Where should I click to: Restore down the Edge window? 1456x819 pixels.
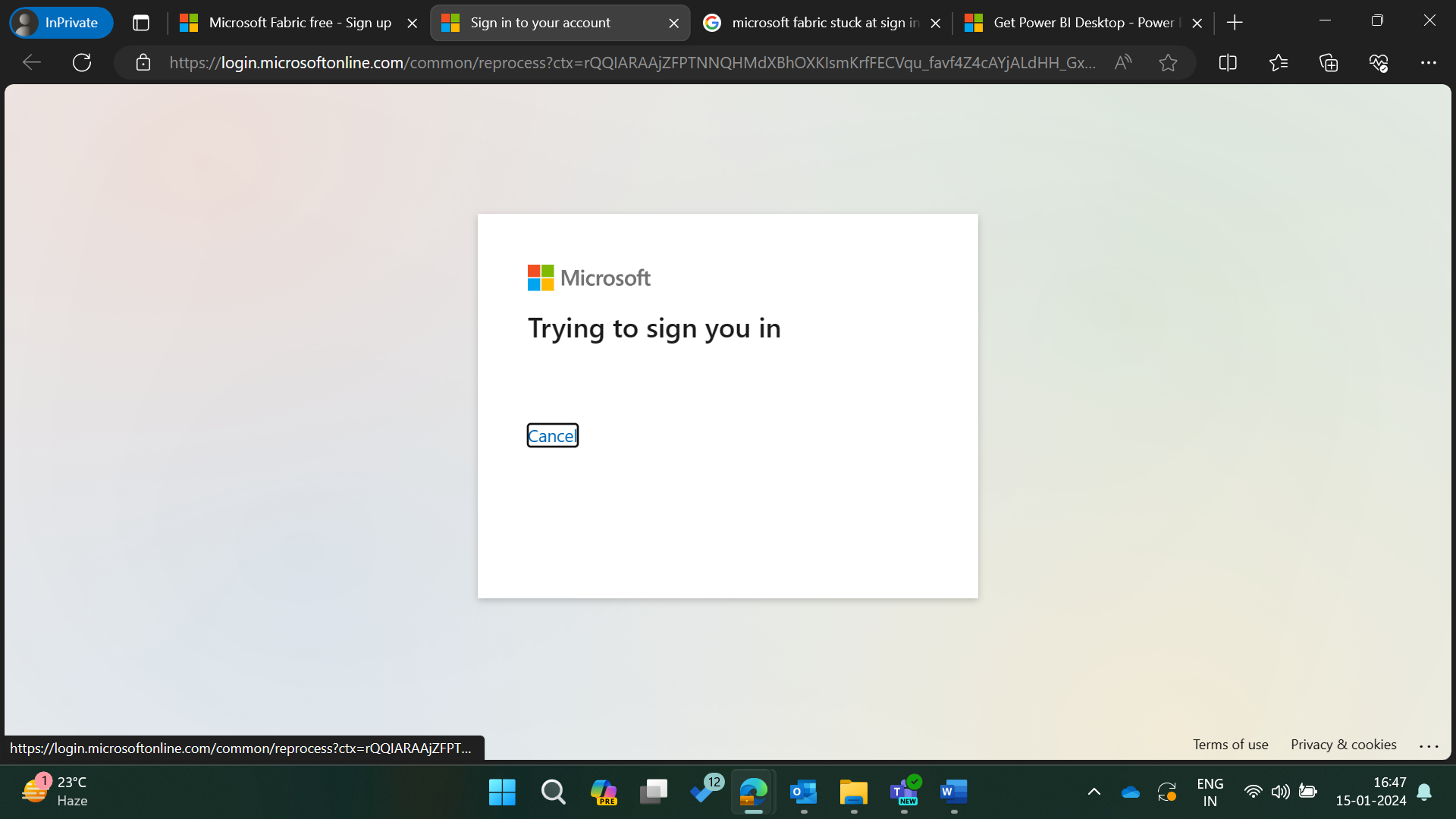pos(1377,21)
